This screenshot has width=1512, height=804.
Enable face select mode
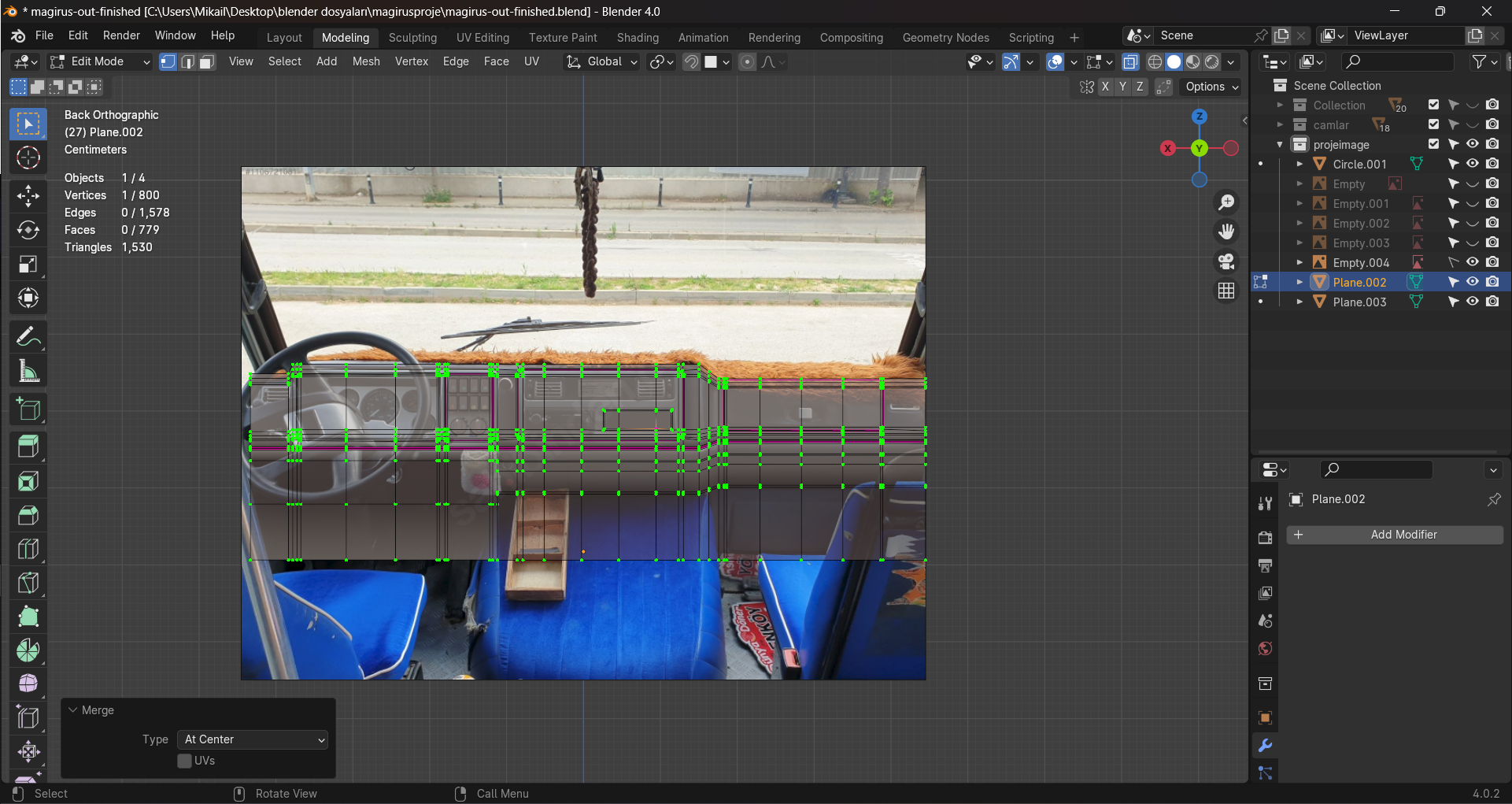point(207,61)
